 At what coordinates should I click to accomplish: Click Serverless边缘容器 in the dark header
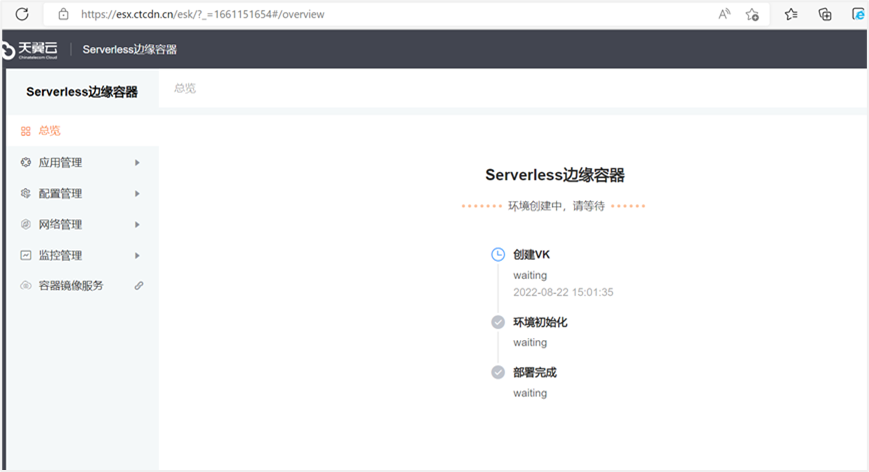click(130, 50)
